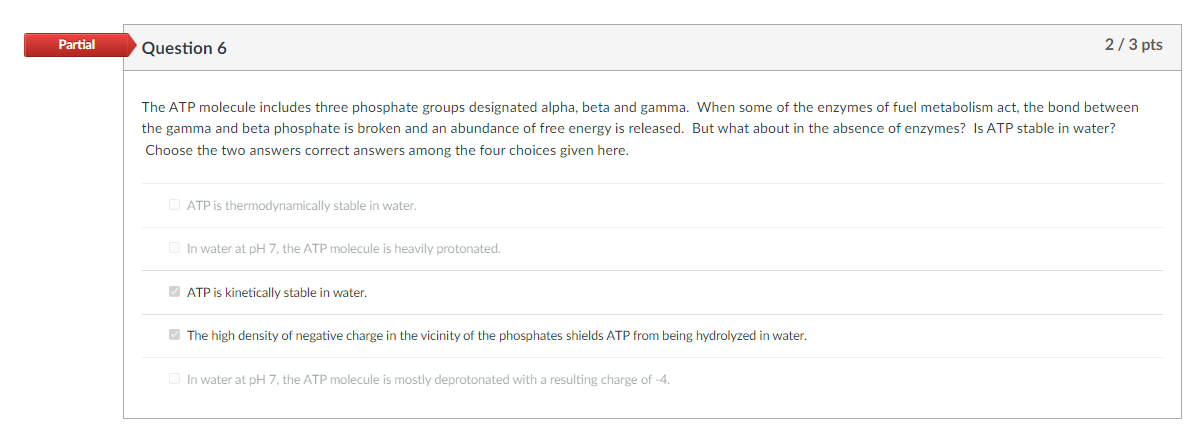Uncheck the 'ATP is kinetically stable' checkbox
This screenshot has width=1186, height=428.
tap(175, 292)
